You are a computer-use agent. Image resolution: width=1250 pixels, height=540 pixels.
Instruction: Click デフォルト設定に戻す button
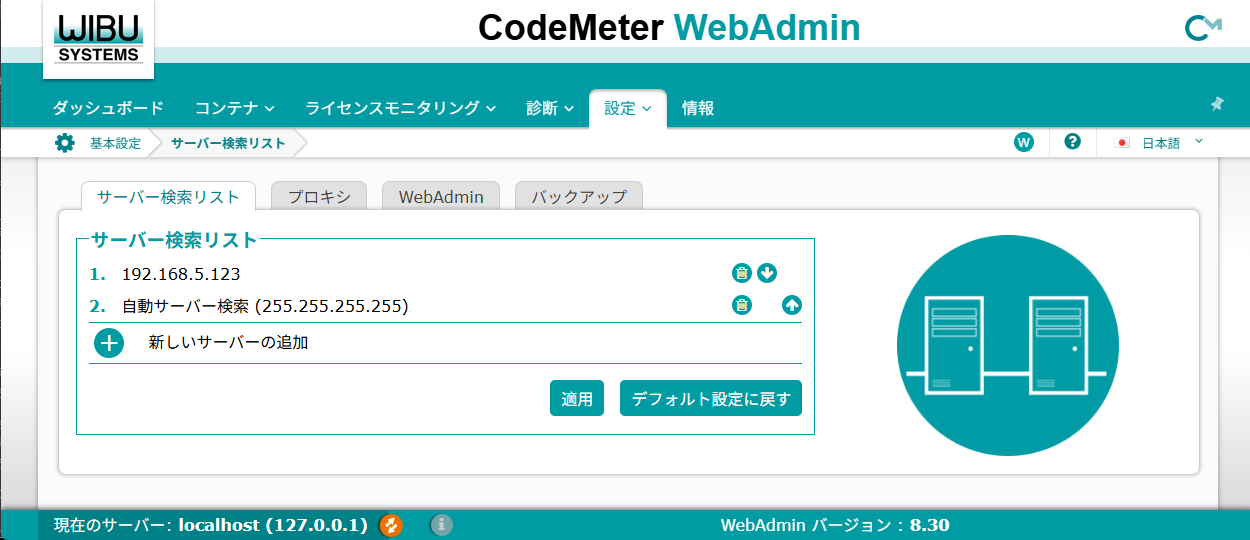(x=710, y=399)
